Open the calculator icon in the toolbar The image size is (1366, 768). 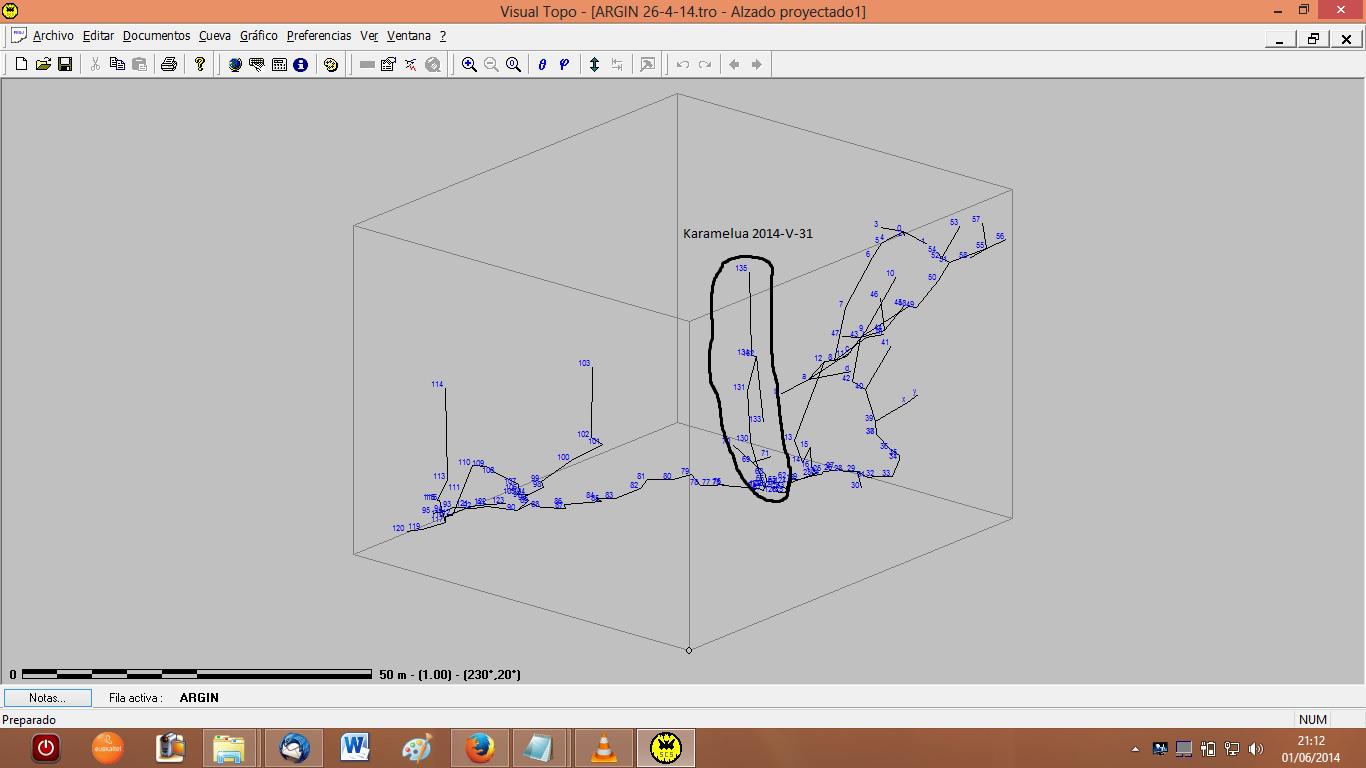279,64
